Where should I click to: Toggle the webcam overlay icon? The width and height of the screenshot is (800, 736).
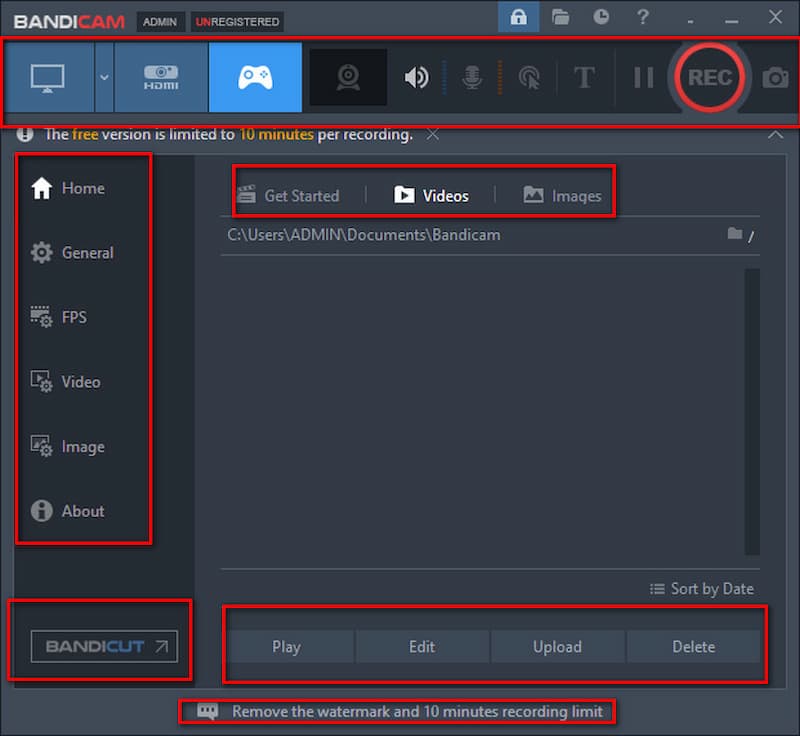coord(348,78)
